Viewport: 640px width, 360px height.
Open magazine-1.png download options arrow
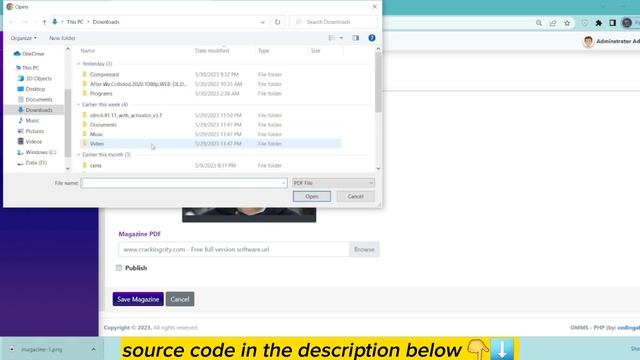click(93, 349)
